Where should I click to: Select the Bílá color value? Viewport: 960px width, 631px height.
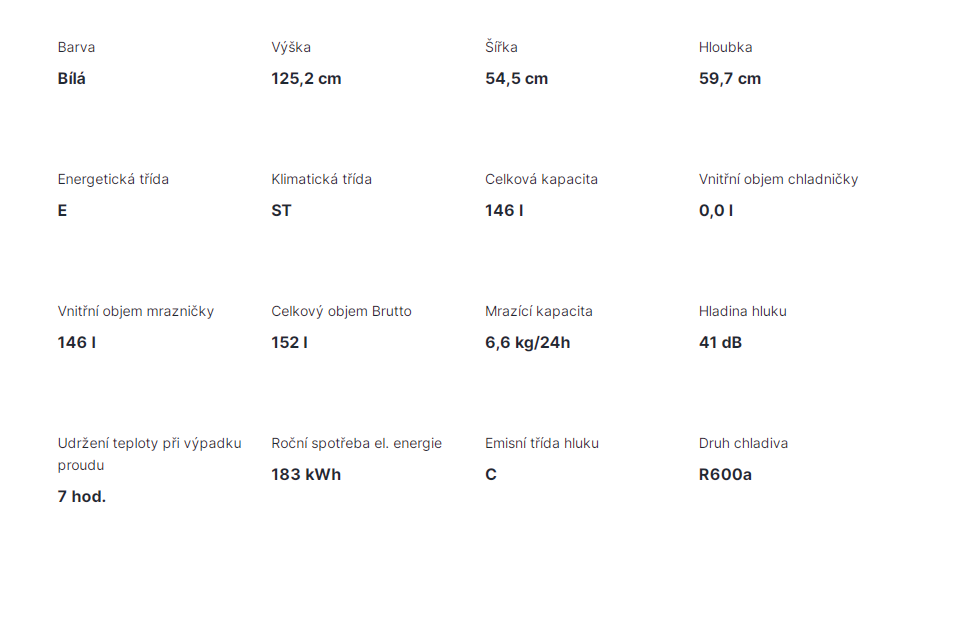pos(72,79)
